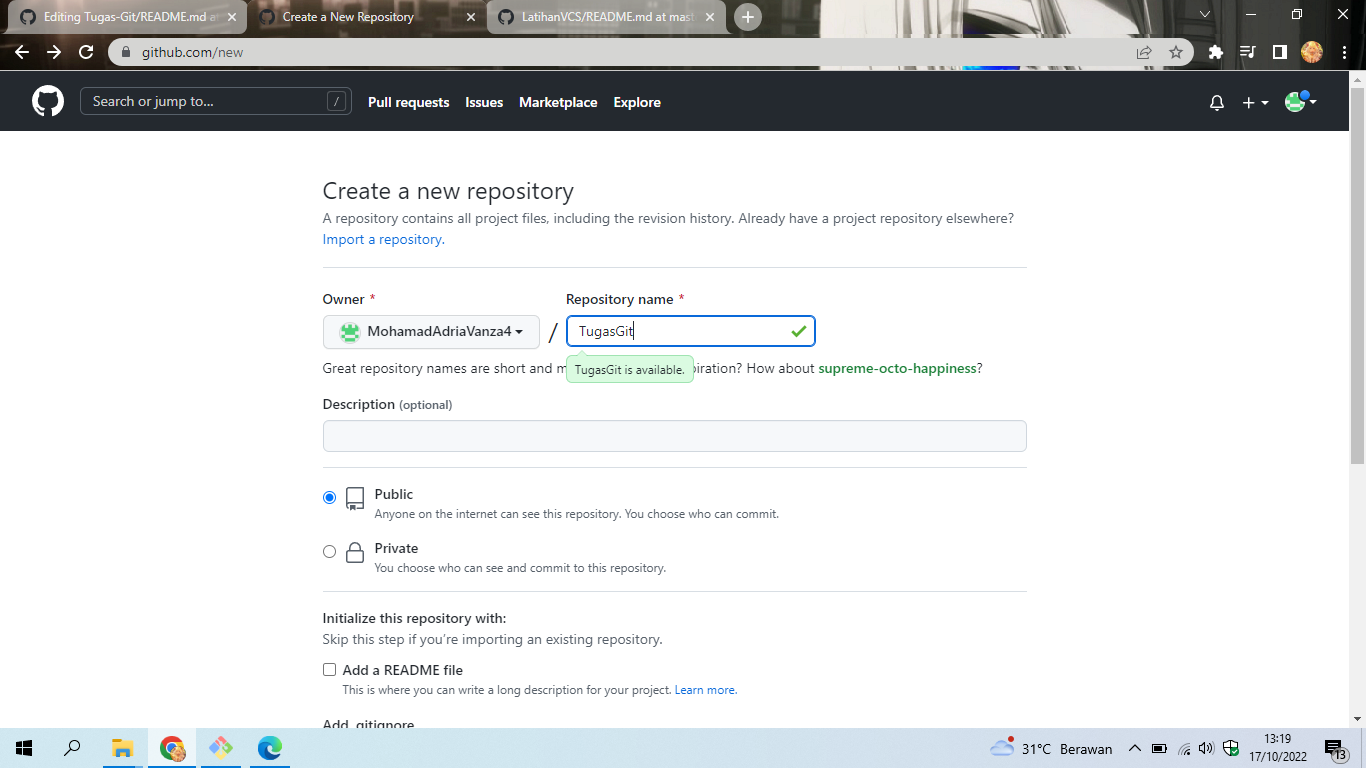Viewport: 1366px width, 768px height.
Task: Select the Public repository option
Action: (x=329, y=496)
